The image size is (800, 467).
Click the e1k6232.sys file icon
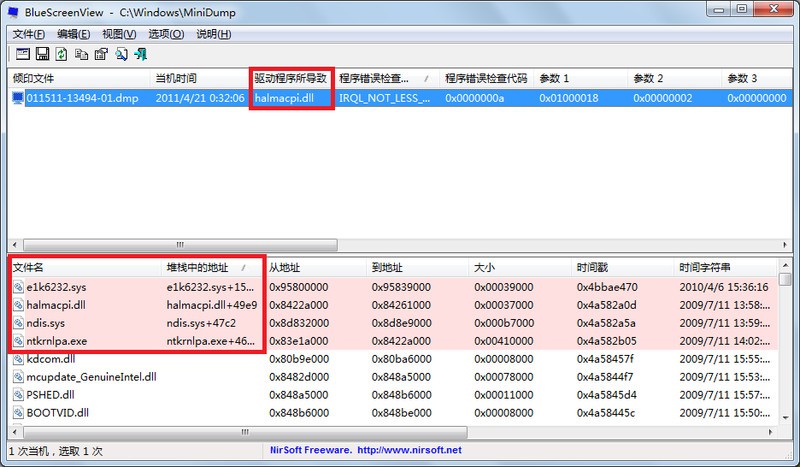18,287
